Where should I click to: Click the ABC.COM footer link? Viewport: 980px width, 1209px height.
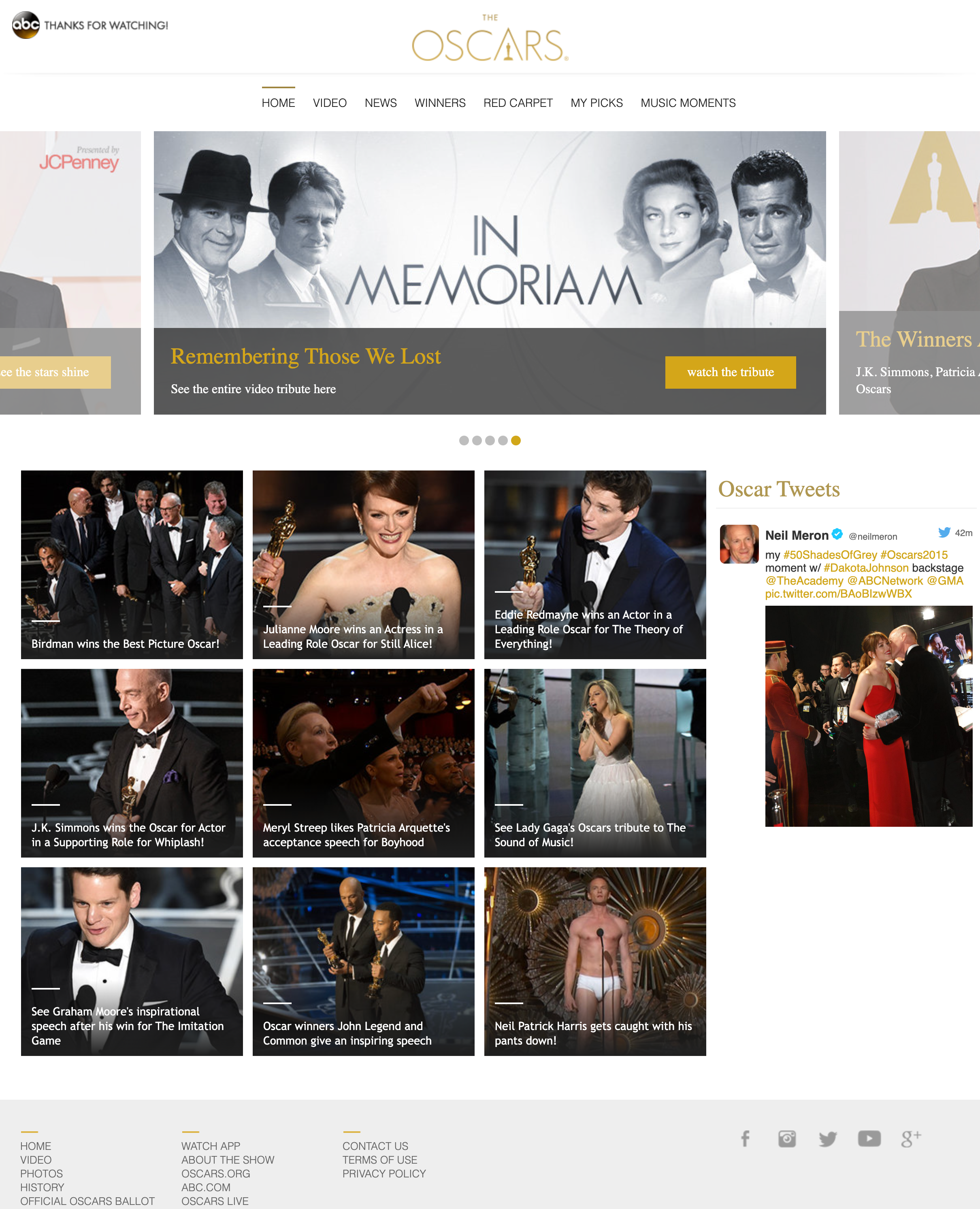[205, 1187]
